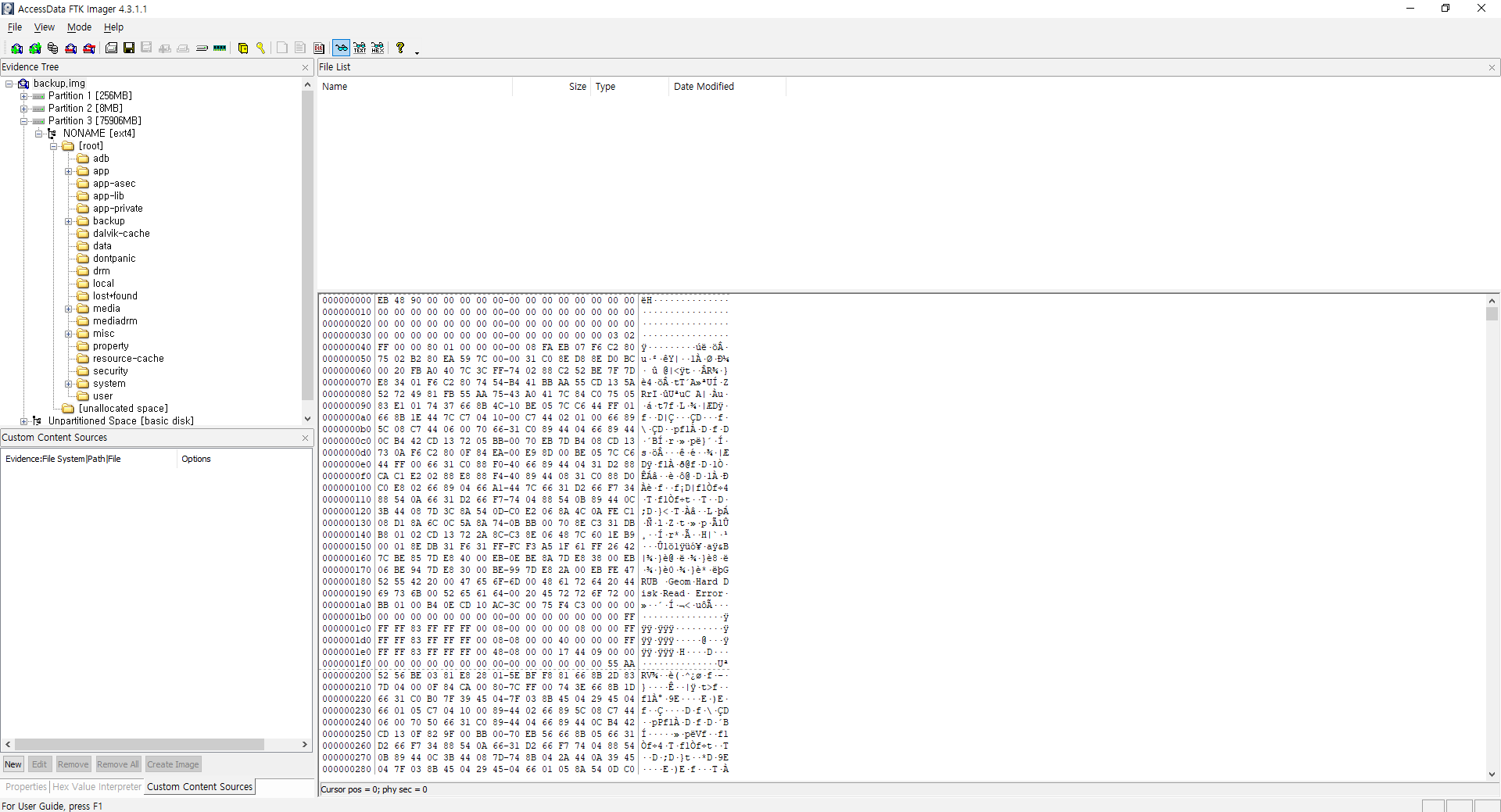Select the [unallocated space] folder
The image size is (1501, 812).
pyautogui.click(x=123, y=409)
